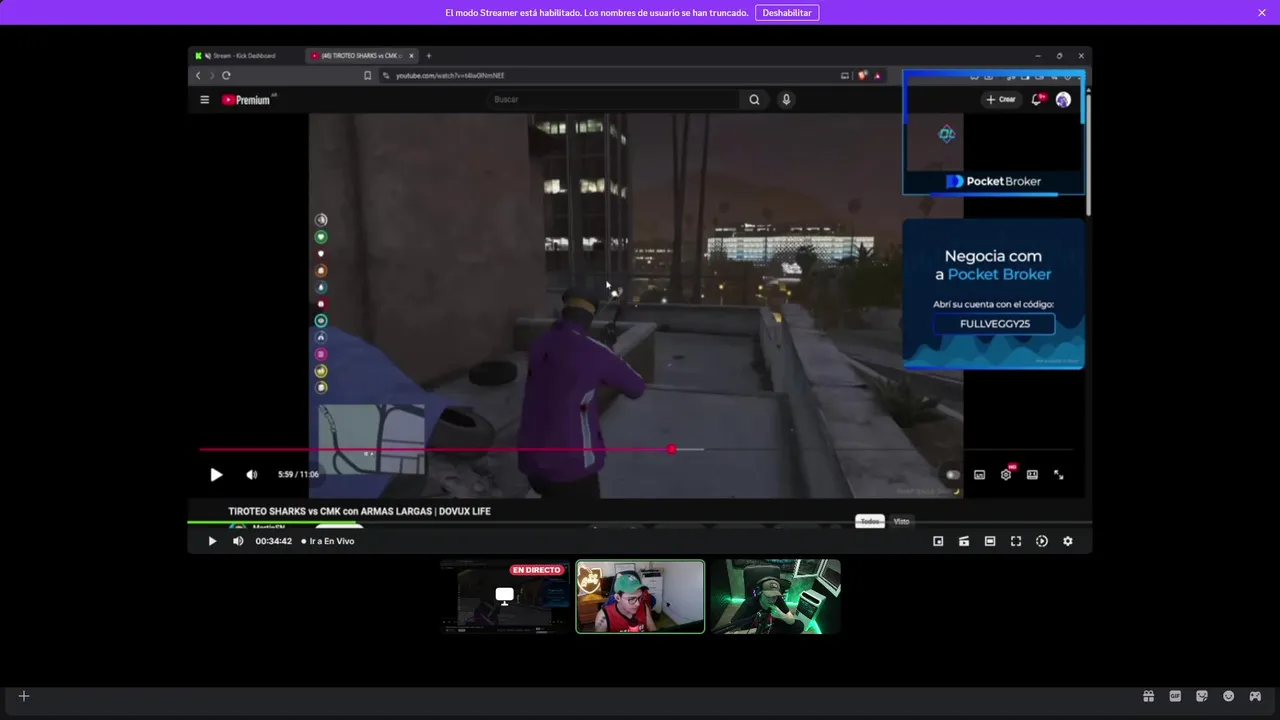The image size is (1280, 720).
Task: Select the EN DIRECTO stream thumbnail
Action: (x=505, y=596)
